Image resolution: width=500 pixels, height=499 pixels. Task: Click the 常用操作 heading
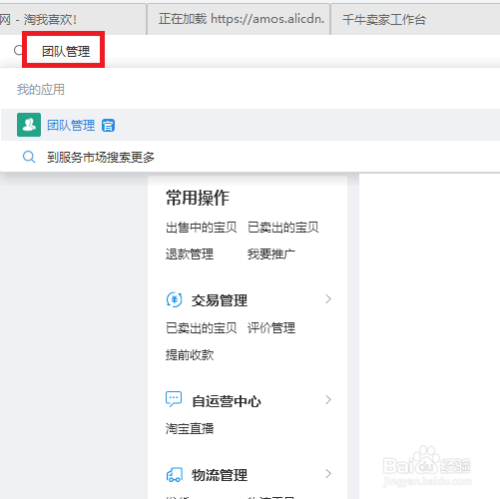coord(197,198)
